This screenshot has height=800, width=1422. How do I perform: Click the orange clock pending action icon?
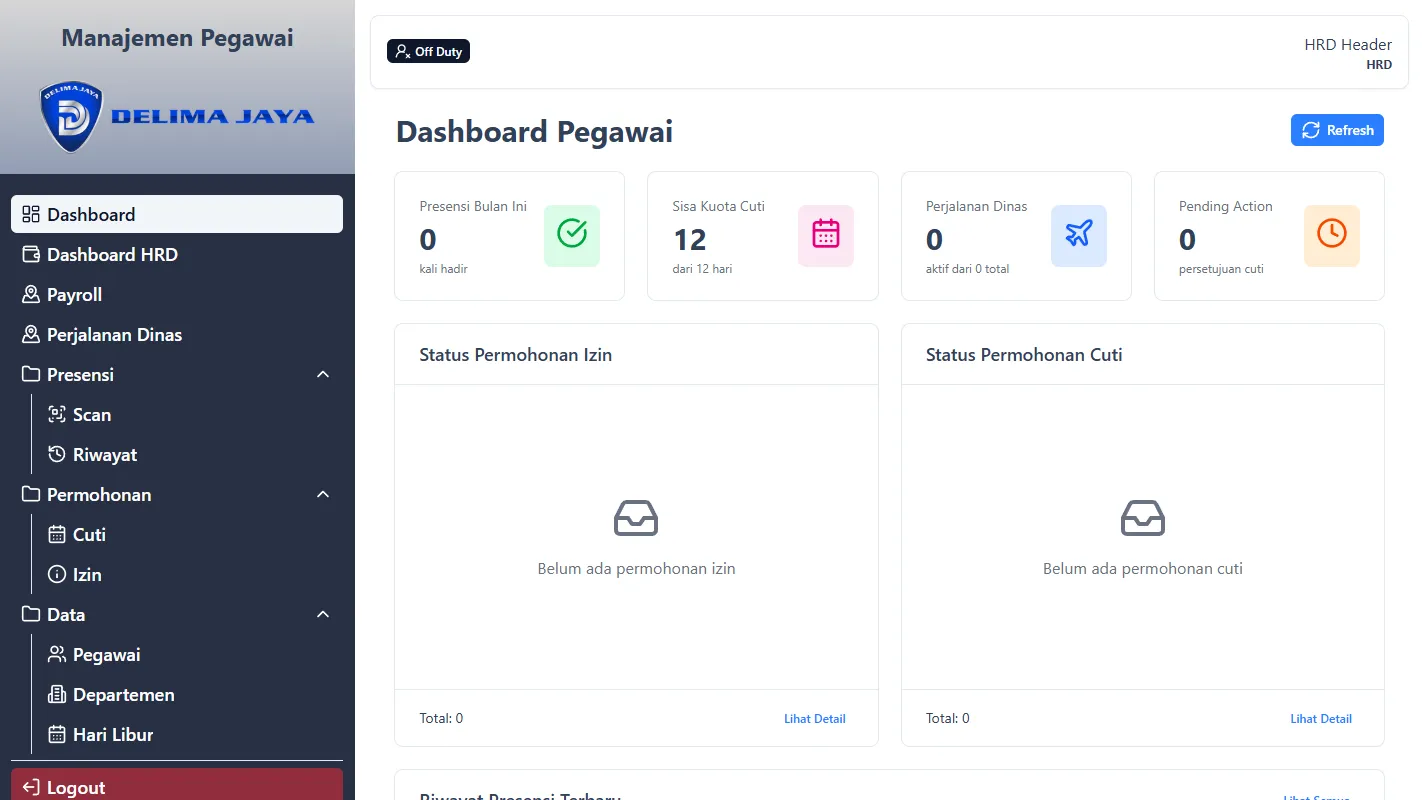tap(1331, 235)
